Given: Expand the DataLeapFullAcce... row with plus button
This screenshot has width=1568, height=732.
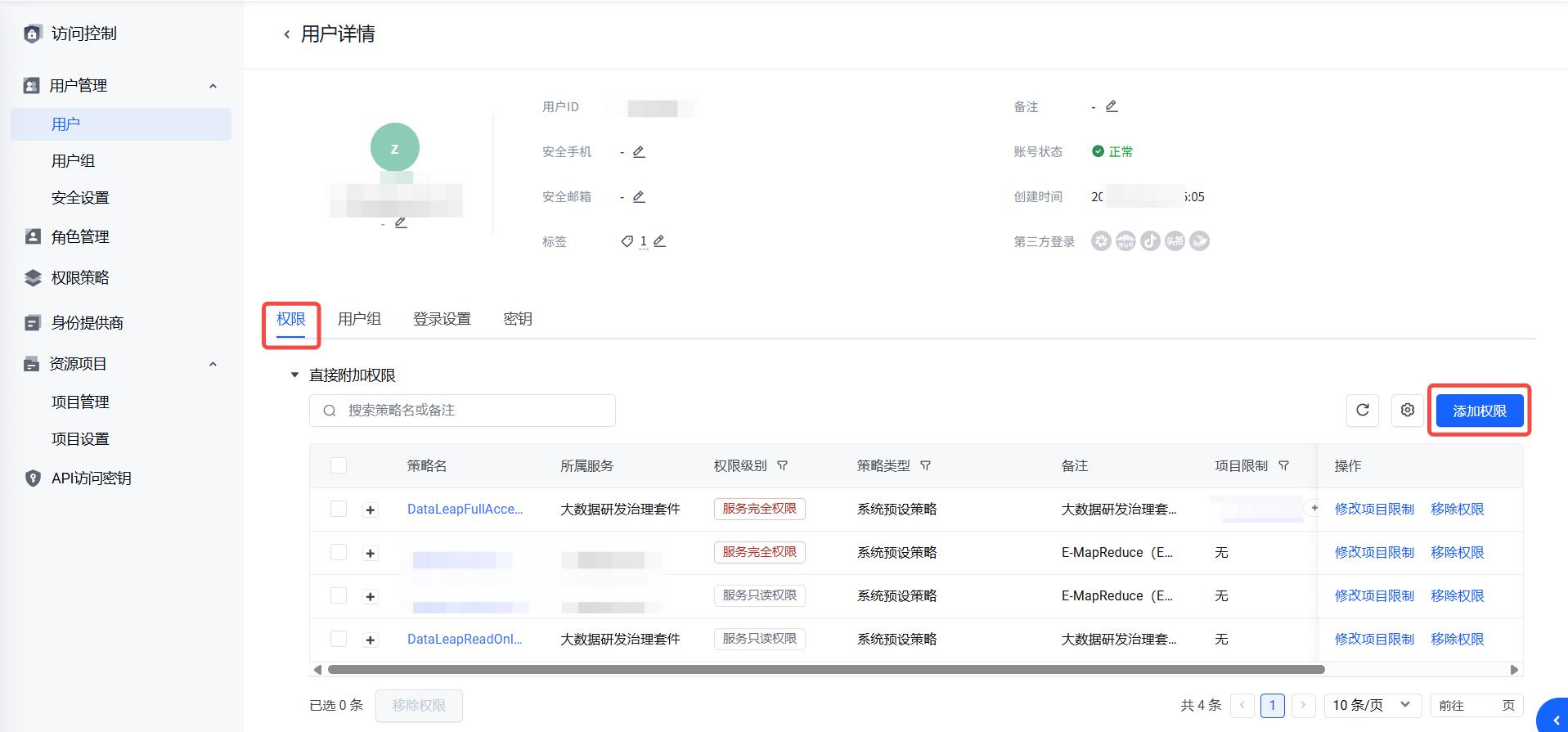Looking at the screenshot, I should (x=371, y=510).
